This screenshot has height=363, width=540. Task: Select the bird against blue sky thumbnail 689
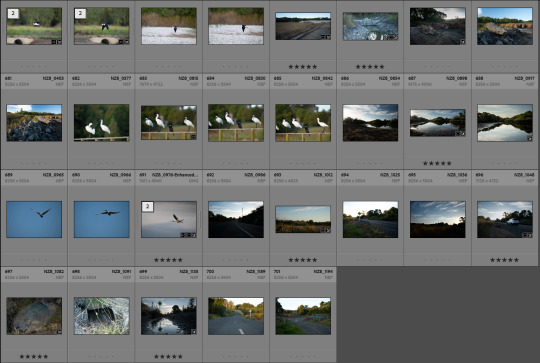tap(34, 219)
